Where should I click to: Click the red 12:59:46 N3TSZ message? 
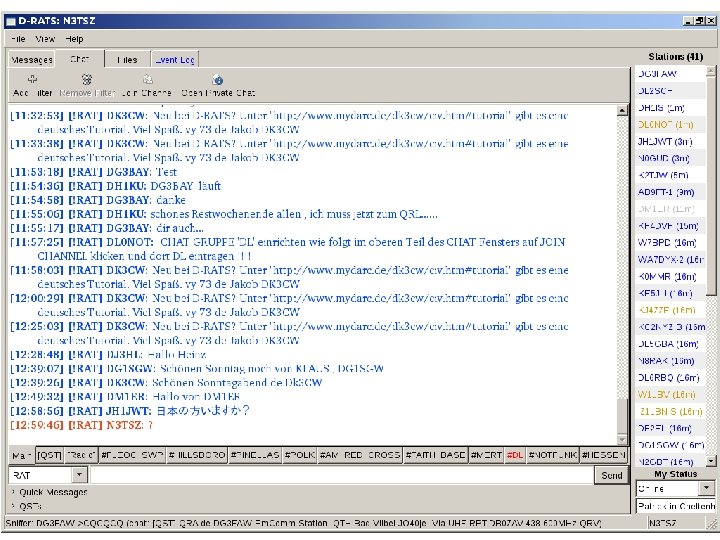81,425
